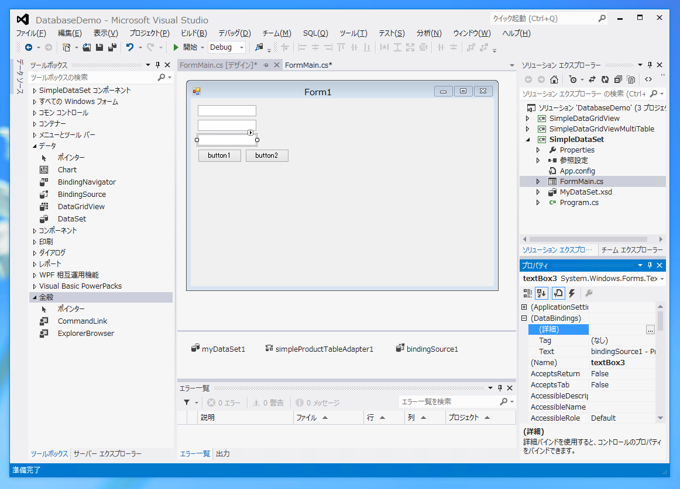The height and width of the screenshot is (489, 680).
Task: Click the Quick Launch search magnifier icon
Action: 602,18
